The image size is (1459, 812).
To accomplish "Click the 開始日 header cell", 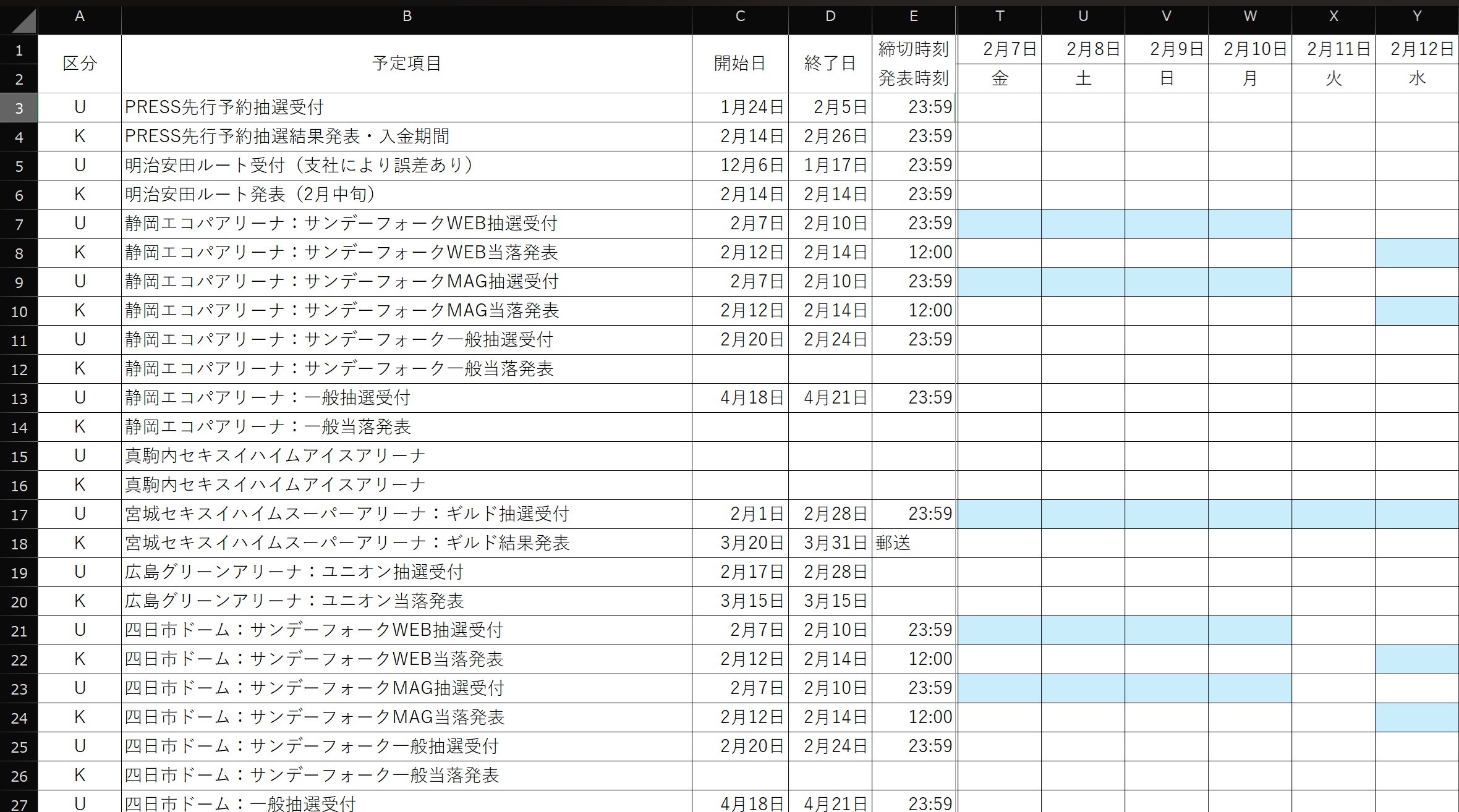I will [740, 64].
